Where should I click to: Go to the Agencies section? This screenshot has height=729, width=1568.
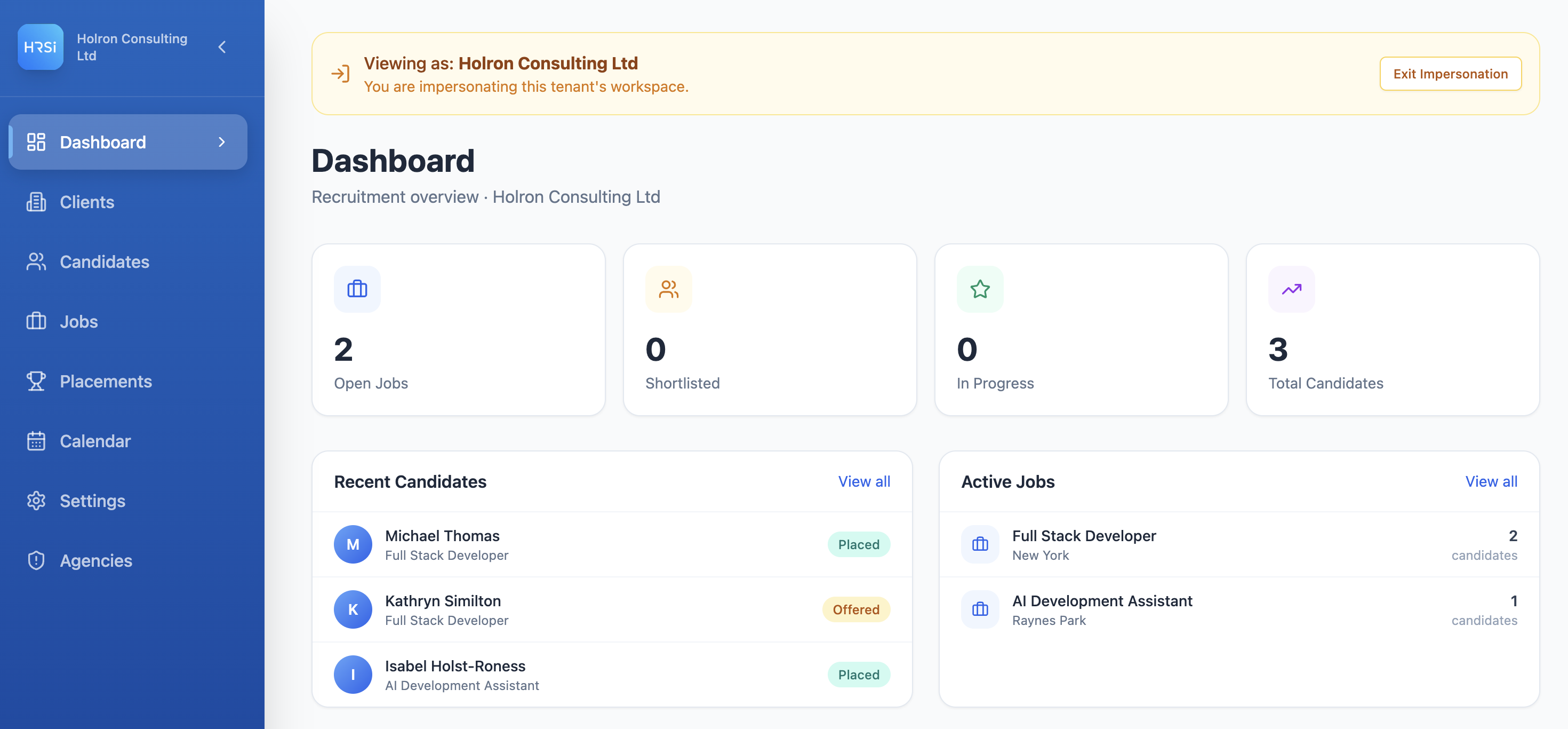click(128, 560)
